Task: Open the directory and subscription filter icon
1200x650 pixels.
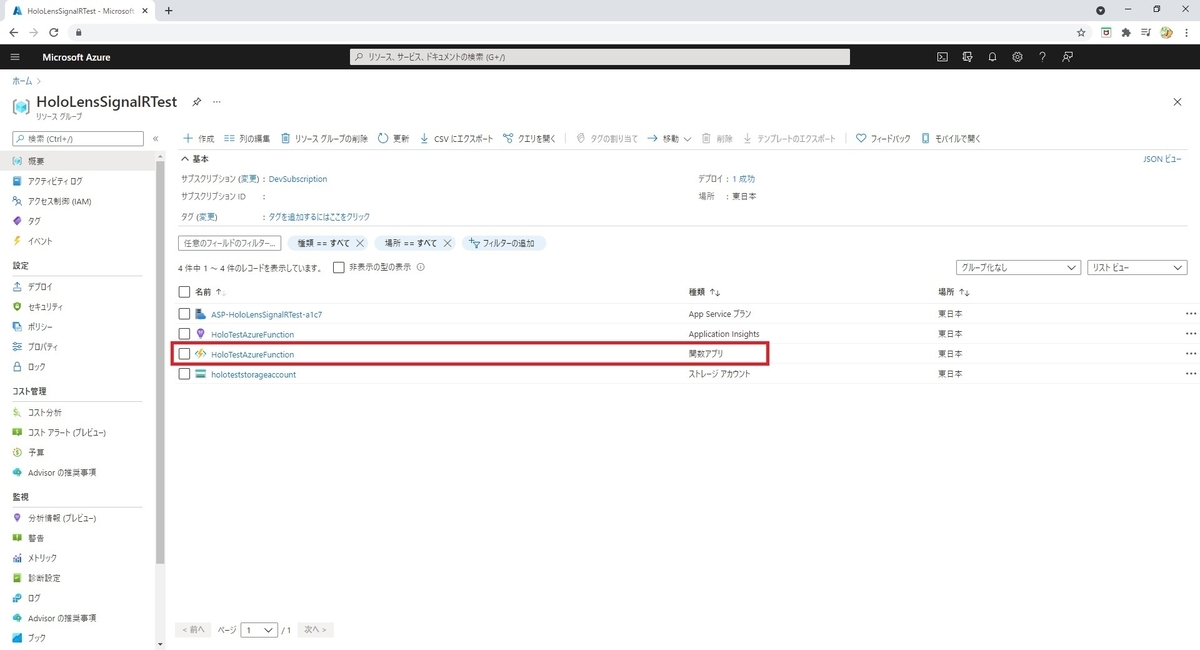Action: click(x=967, y=57)
